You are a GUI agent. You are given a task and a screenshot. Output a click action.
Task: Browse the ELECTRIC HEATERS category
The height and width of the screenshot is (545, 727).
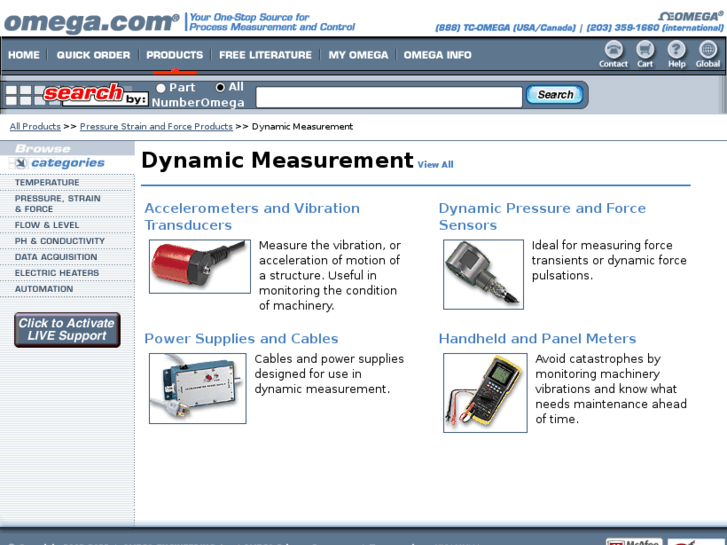pos(57,273)
